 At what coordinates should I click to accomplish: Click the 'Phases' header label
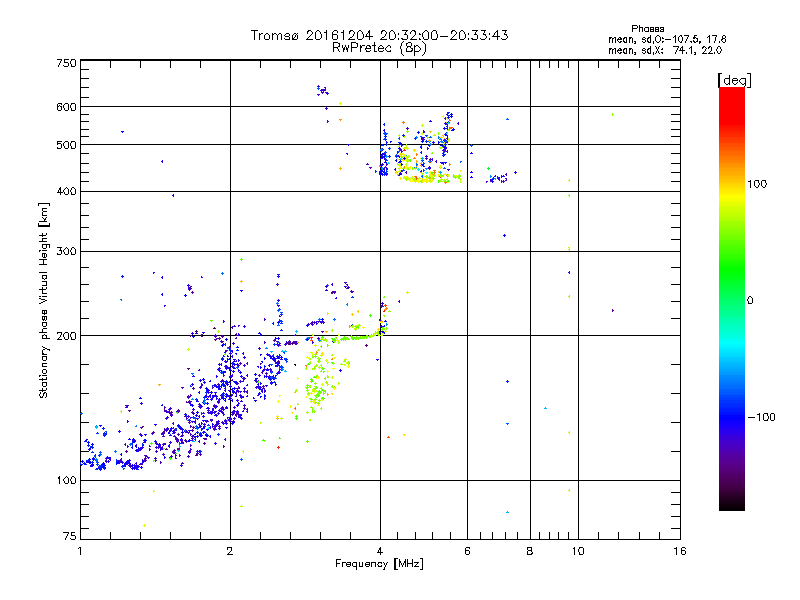click(647, 29)
